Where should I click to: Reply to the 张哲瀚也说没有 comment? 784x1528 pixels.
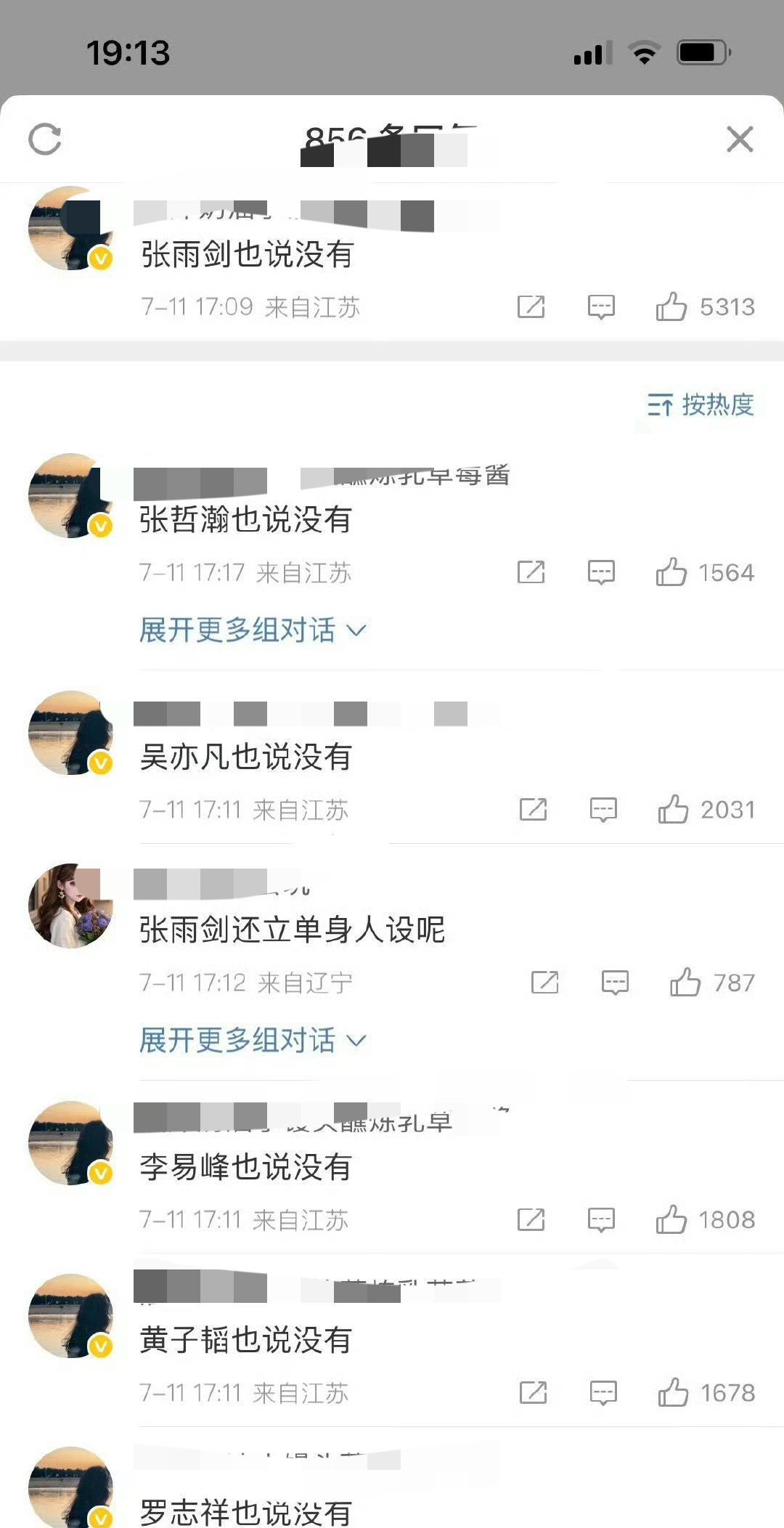(x=601, y=573)
